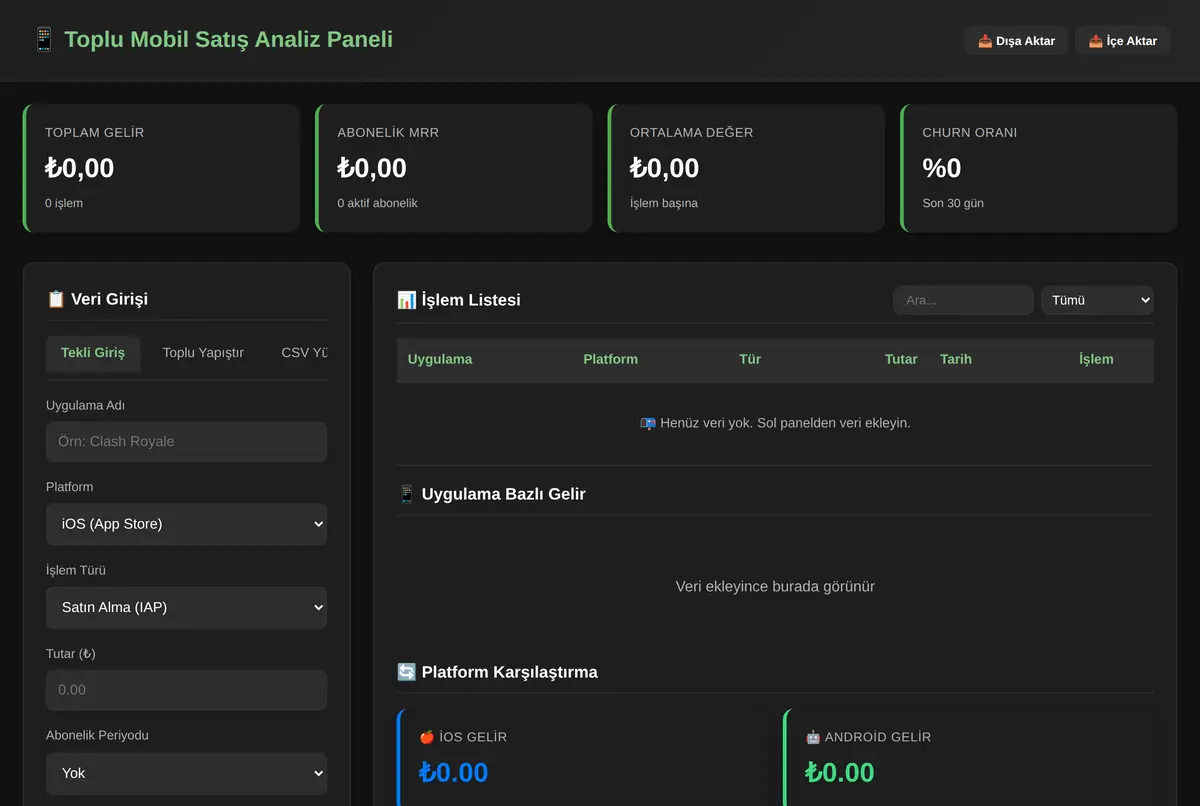Viewport: 1200px width, 806px height.
Task: Switch to the Tekli Giriş tab
Action: (93, 353)
